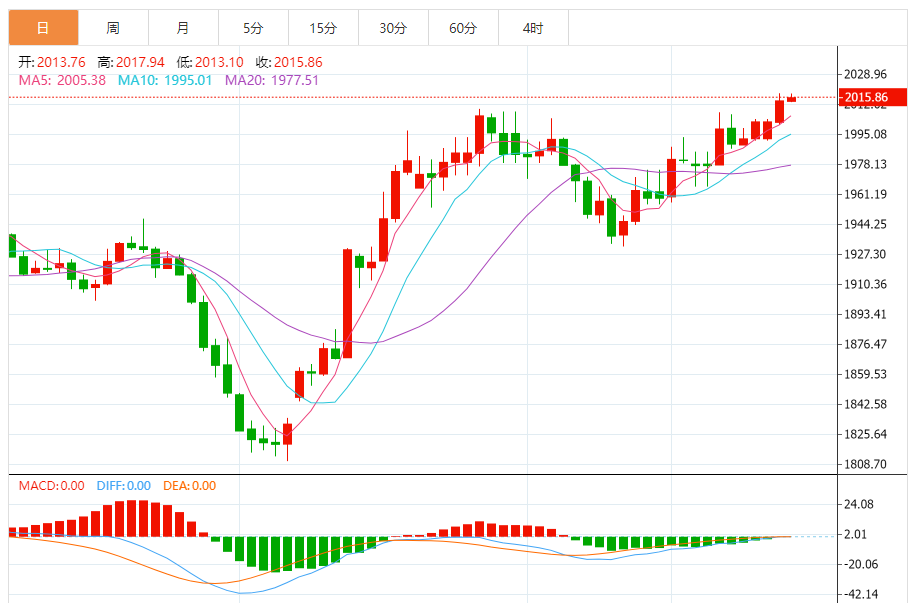Viewport: 916px width, 603px height.
Task: Click the 收: 2015.86 close price value
Action: click(289, 62)
